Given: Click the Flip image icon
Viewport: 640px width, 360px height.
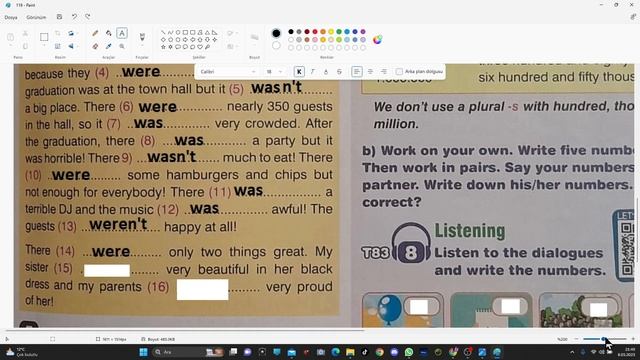Looking at the screenshot, I should (x=71, y=47).
